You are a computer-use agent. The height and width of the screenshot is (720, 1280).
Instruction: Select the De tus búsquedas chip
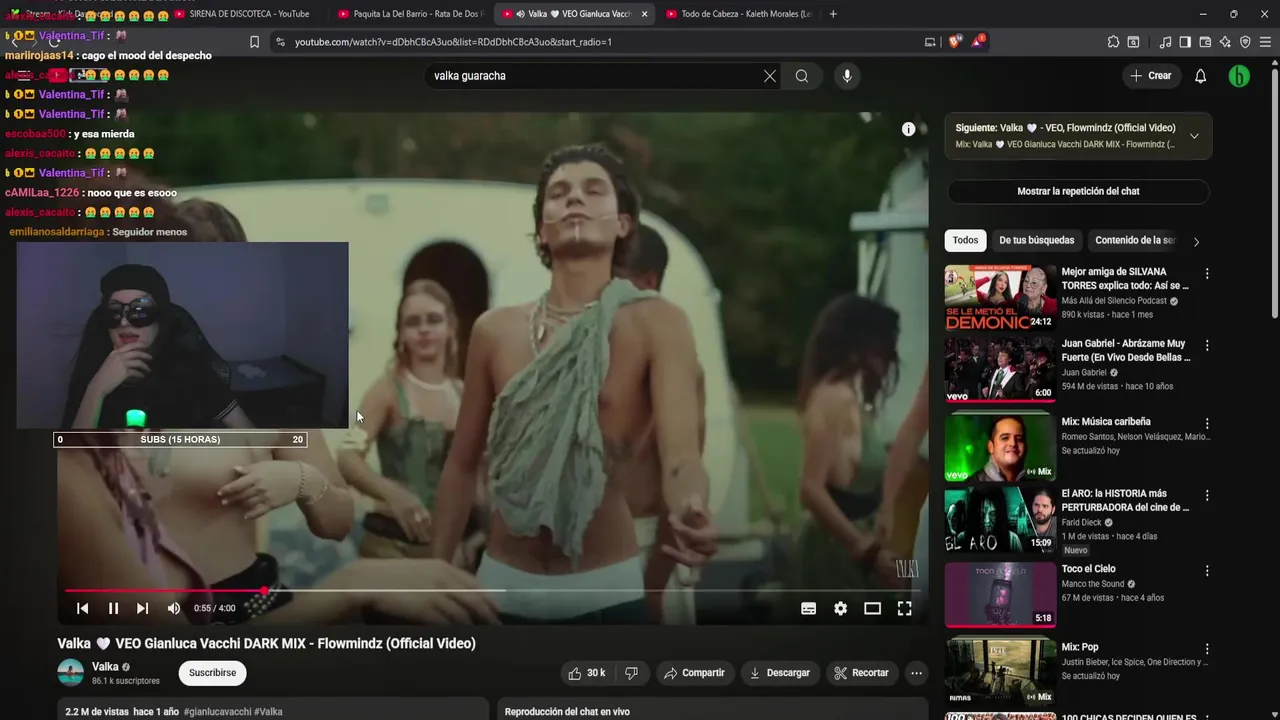pyautogui.click(x=1036, y=240)
